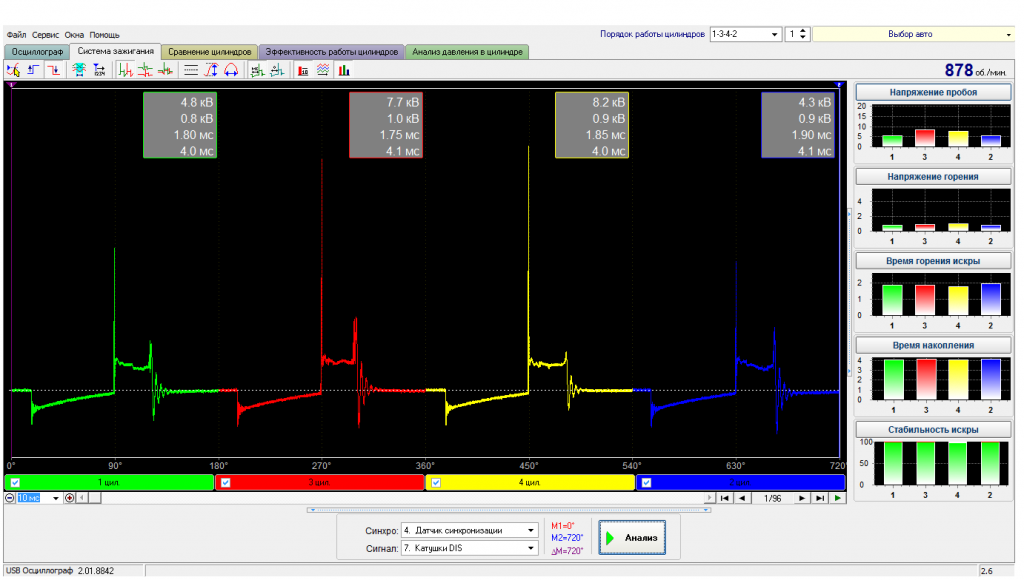
Task: Click the blue 4.3 кВ readout box
Action: coord(798,125)
